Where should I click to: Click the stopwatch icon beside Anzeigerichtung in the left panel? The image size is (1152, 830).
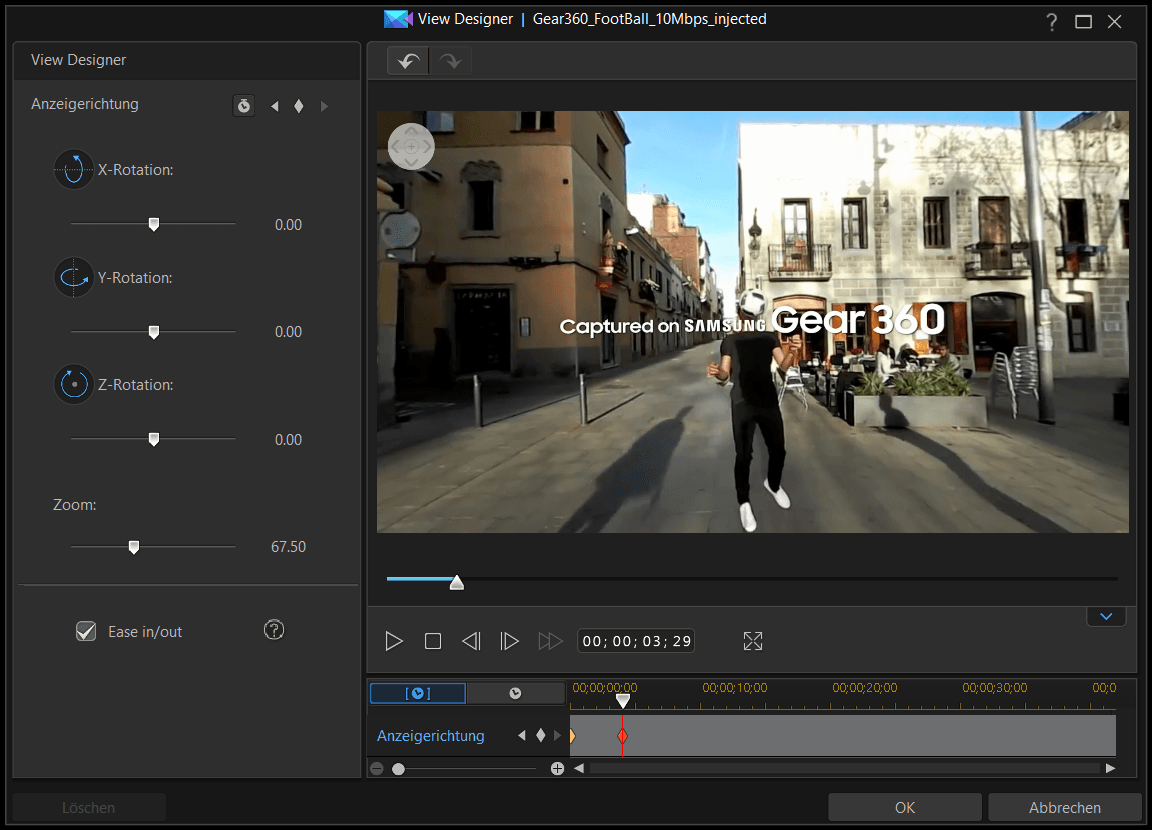point(244,106)
